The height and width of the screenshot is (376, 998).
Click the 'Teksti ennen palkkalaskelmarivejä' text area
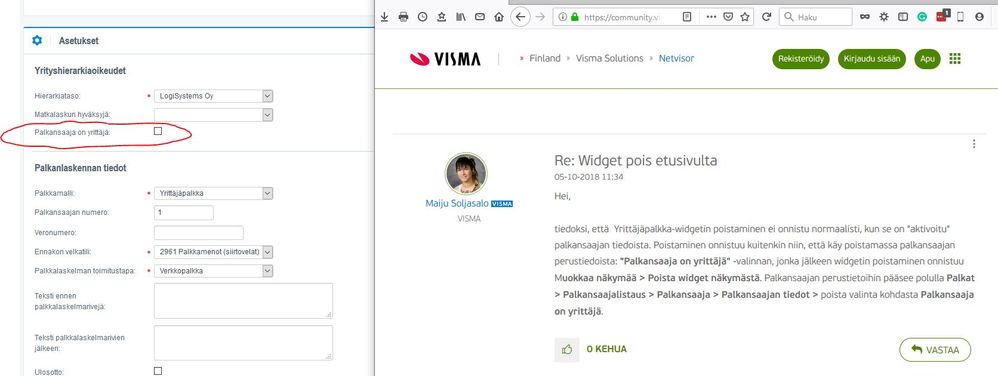pyautogui.click(x=243, y=301)
